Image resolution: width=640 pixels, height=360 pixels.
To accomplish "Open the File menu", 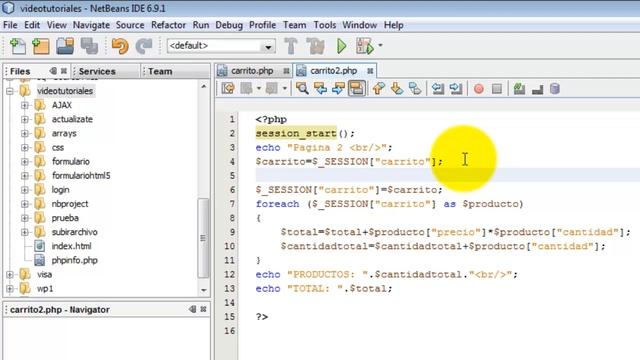I will pyautogui.click(x=10, y=25).
